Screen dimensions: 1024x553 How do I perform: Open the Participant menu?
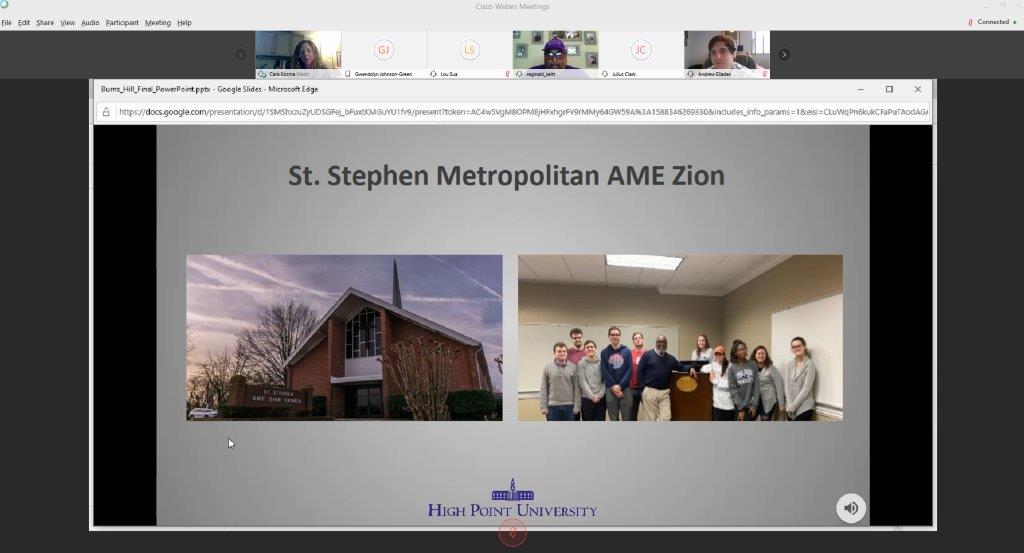(x=122, y=23)
